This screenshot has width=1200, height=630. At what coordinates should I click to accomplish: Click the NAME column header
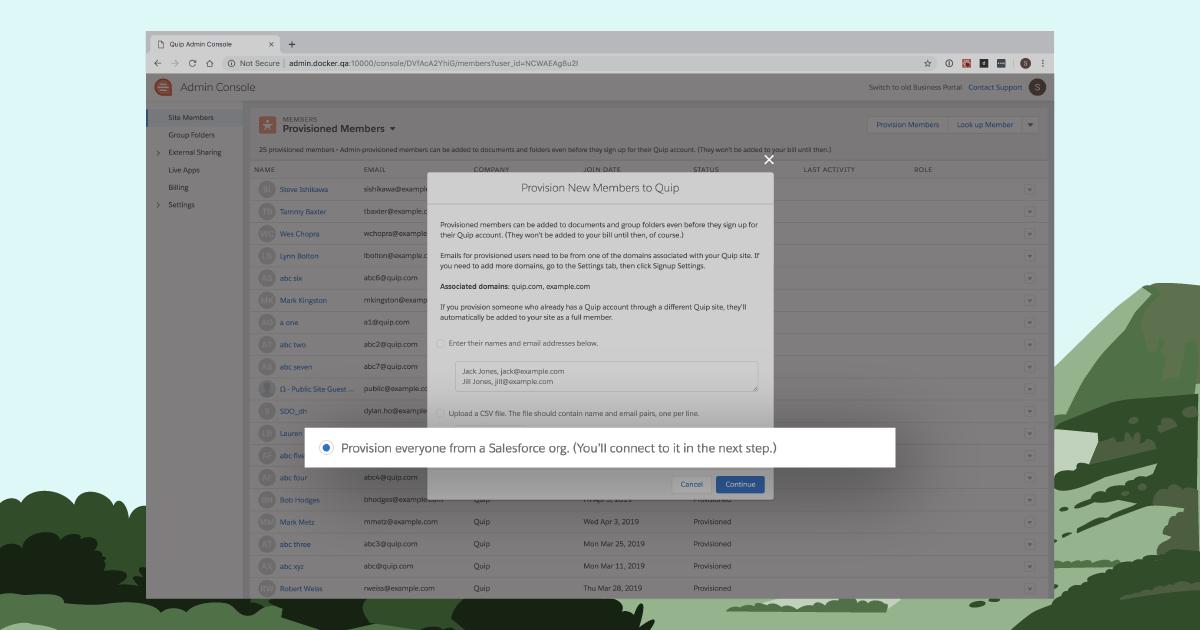pyautogui.click(x=264, y=170)
